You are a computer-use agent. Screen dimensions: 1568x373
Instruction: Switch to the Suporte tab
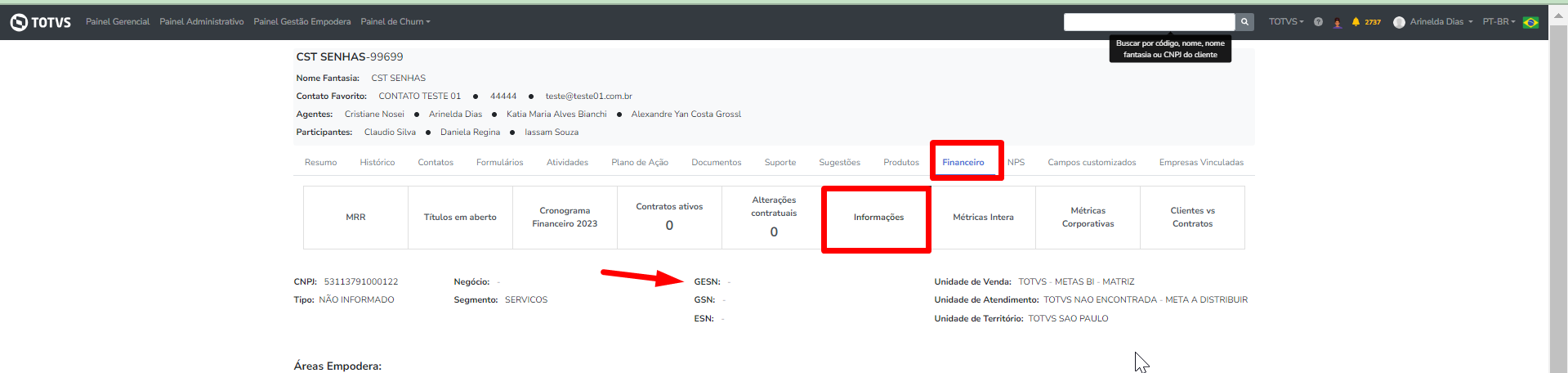(780, 162)
